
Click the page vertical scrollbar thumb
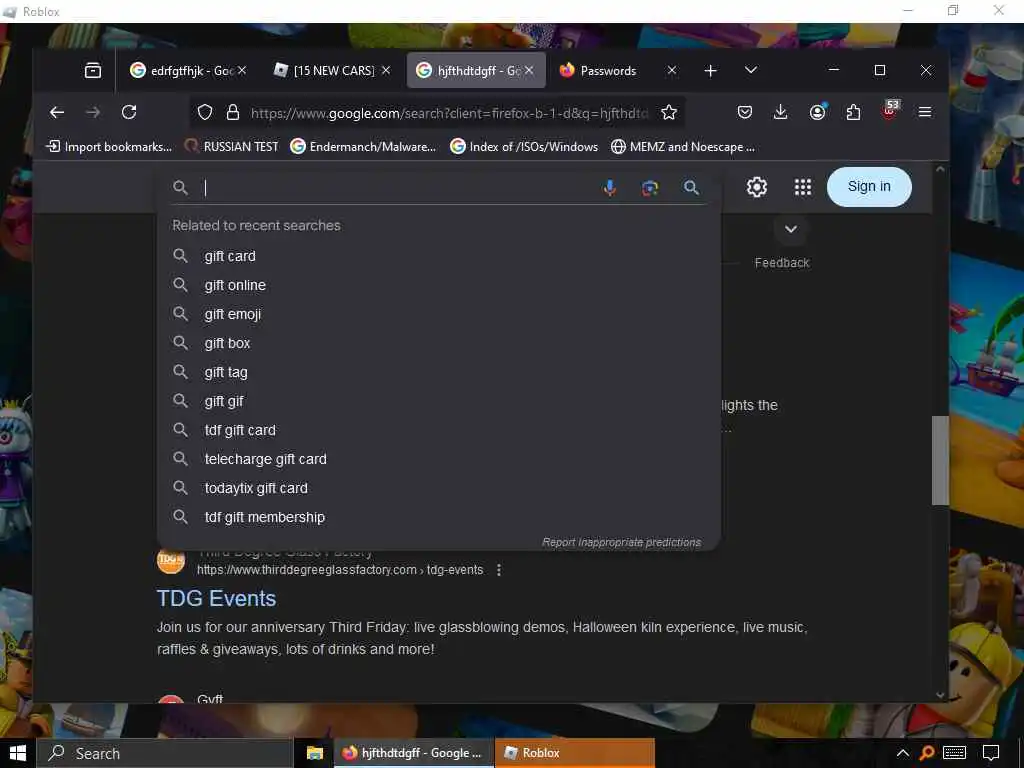pyautogui.click(x=940, y=460)
